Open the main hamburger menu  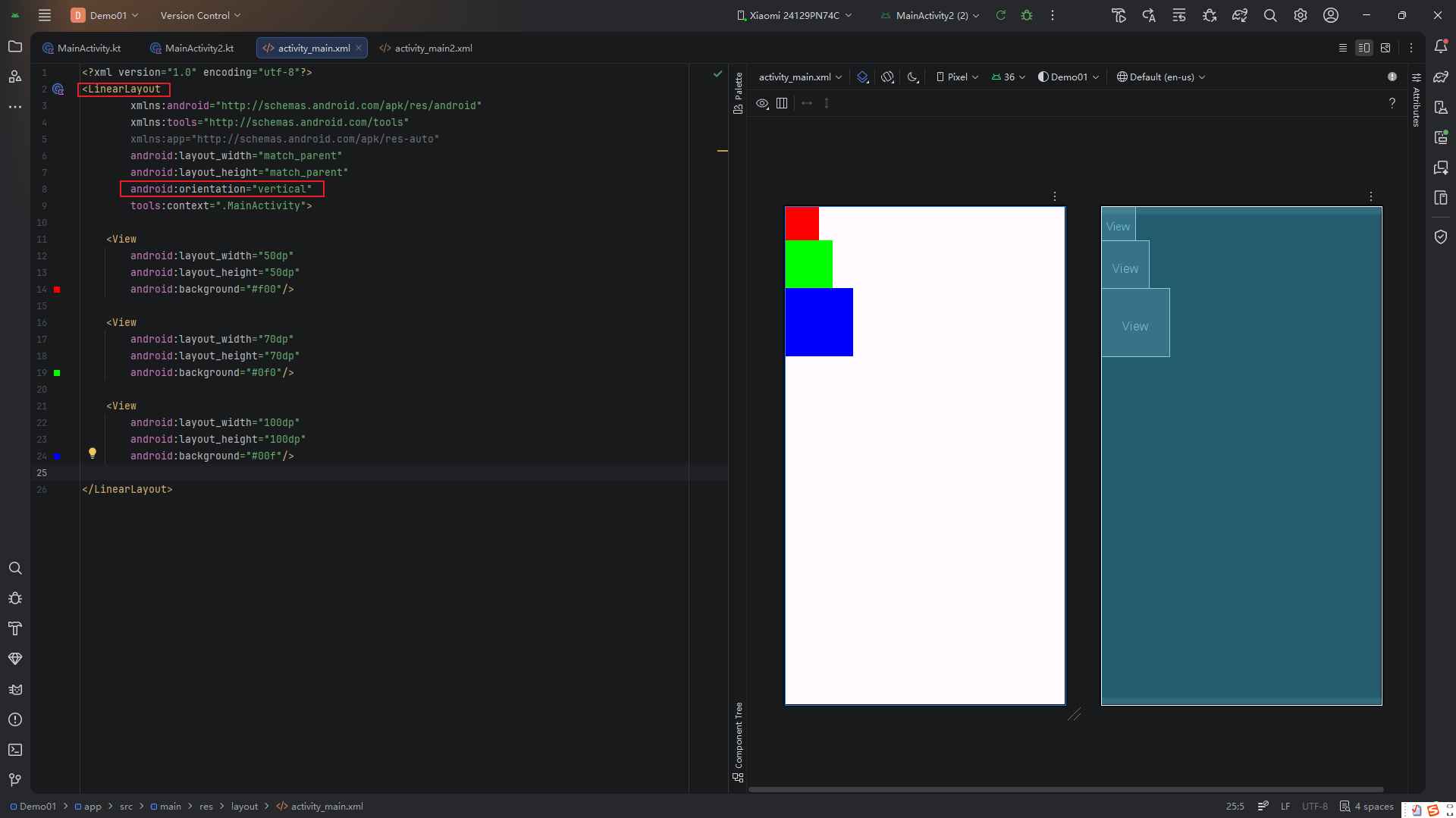(x=45, y=15)
